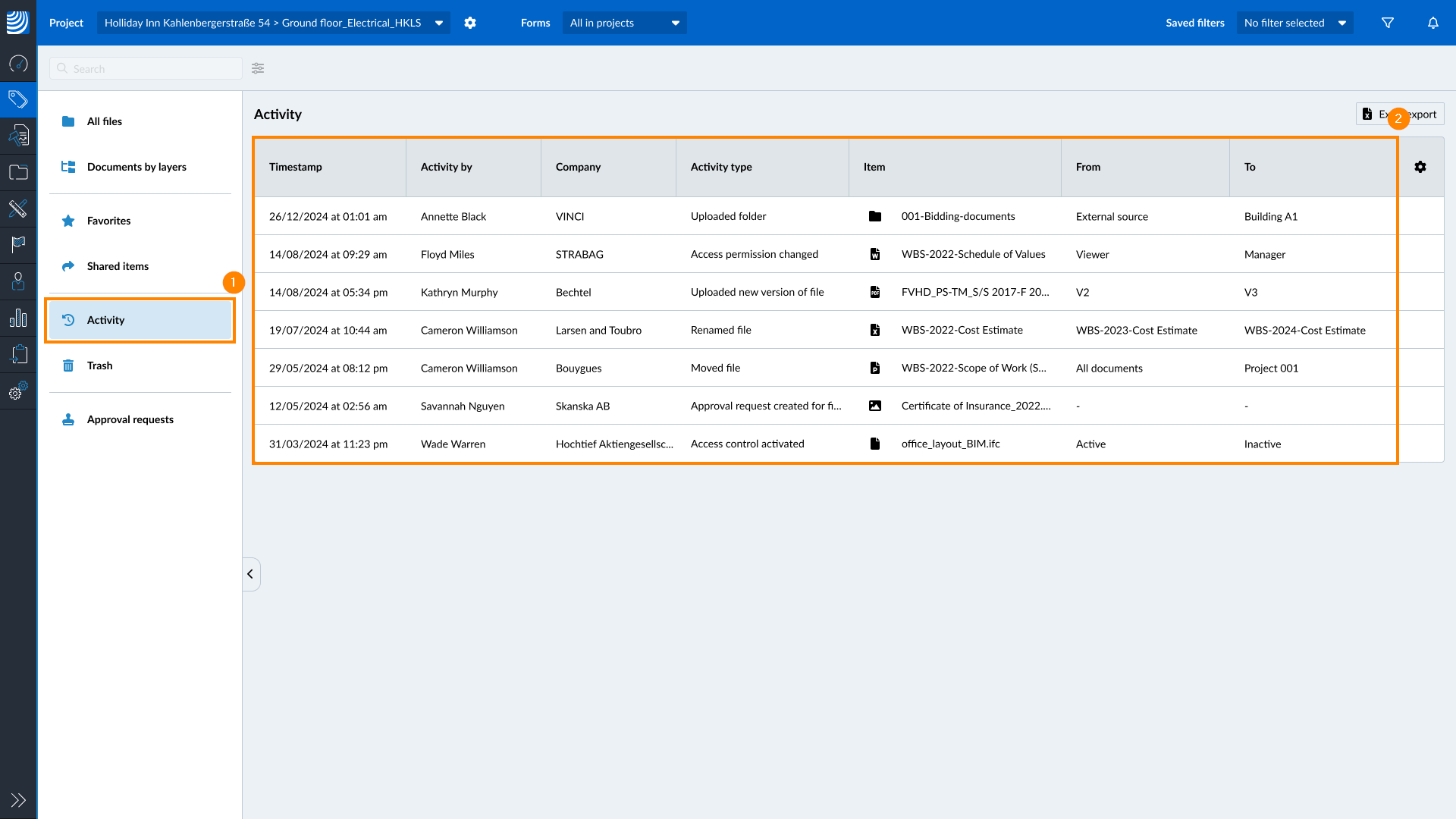Open the double gear settings icon
The image size is (1456, 819).
click(18, 391)
